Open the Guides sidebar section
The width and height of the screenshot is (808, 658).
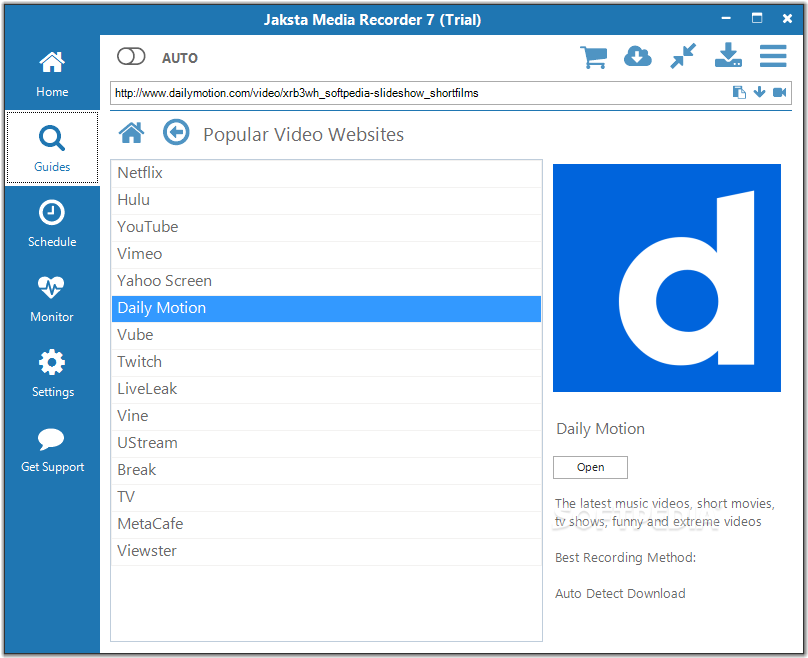pyautogui.click(x=52, y=147)
